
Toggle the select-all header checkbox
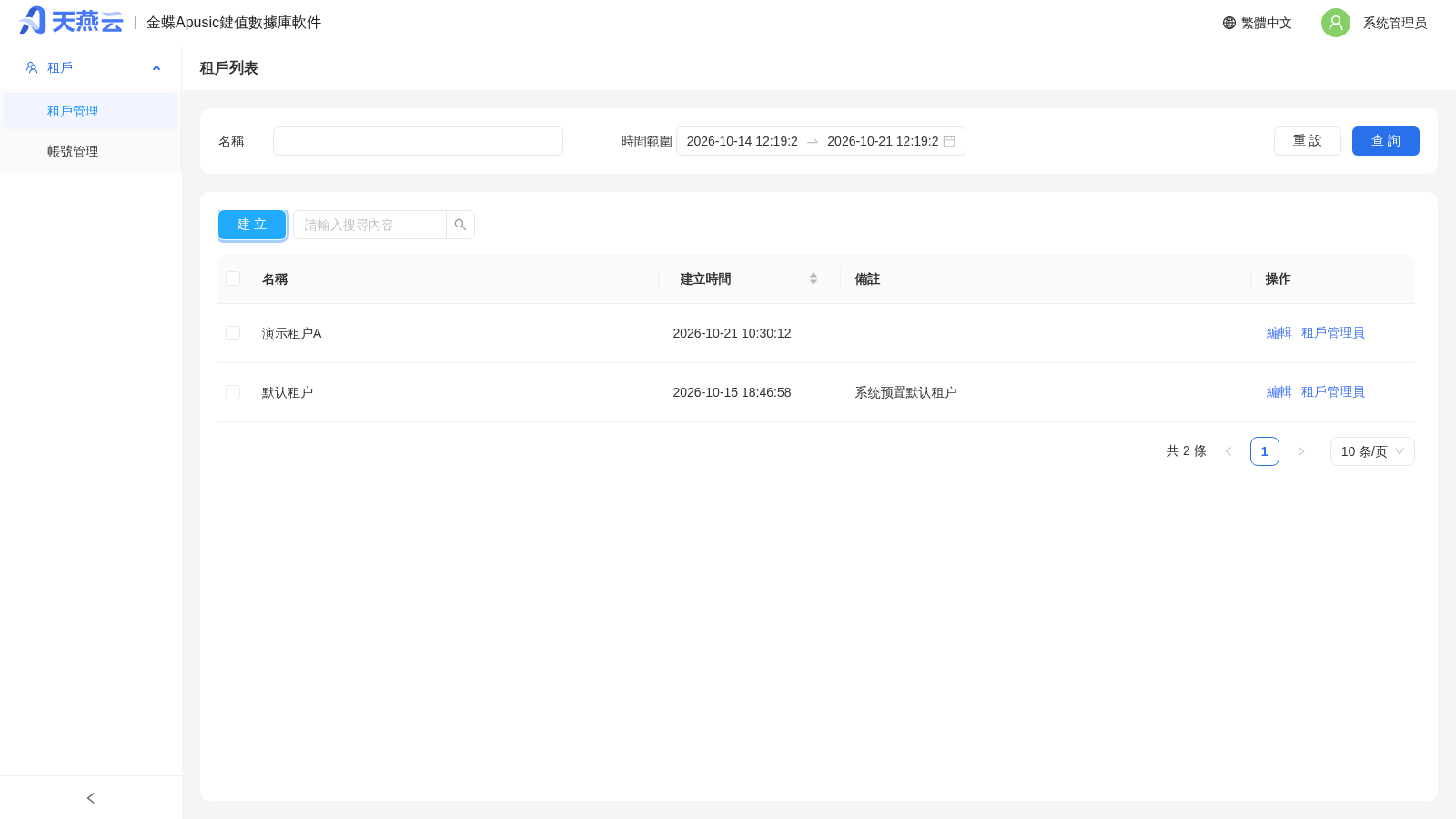233,278
